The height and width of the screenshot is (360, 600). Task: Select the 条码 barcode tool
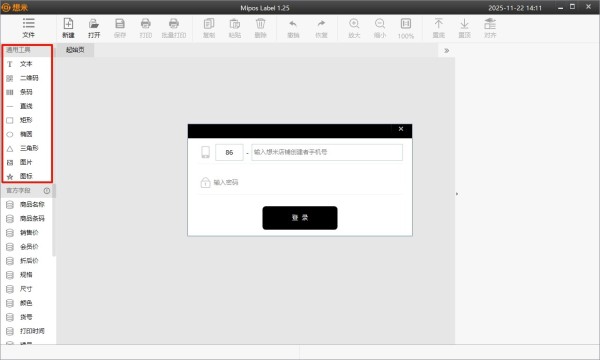click(x=27, y=92)
